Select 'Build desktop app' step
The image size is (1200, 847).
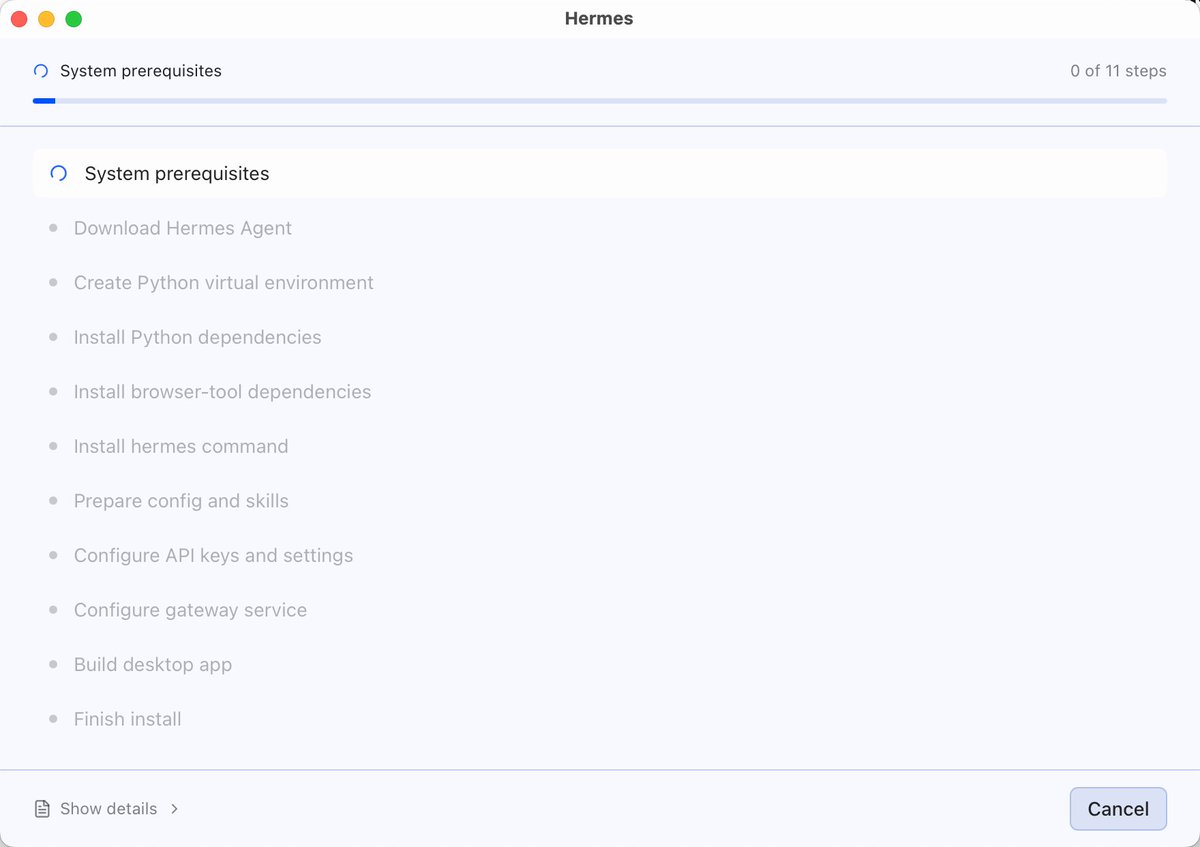click(153, 664)
